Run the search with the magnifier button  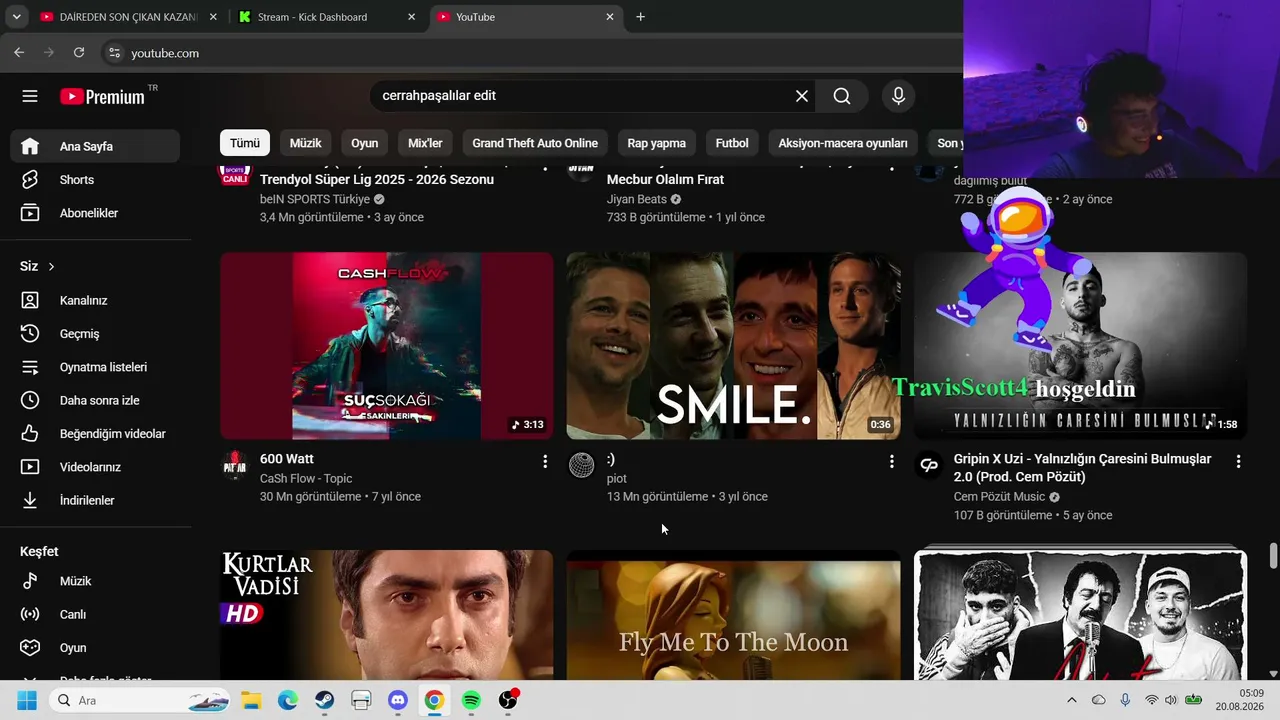pyautogui.click(x=842, y=96)
